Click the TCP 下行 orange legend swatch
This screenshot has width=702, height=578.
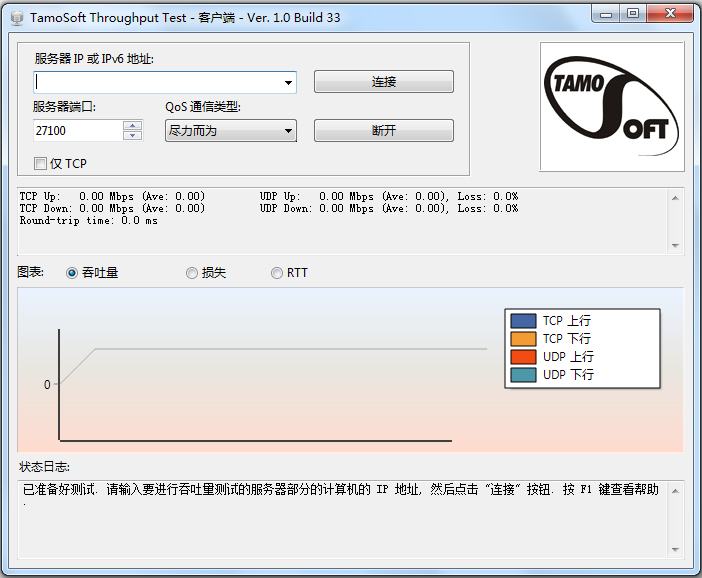pos(523,338)
